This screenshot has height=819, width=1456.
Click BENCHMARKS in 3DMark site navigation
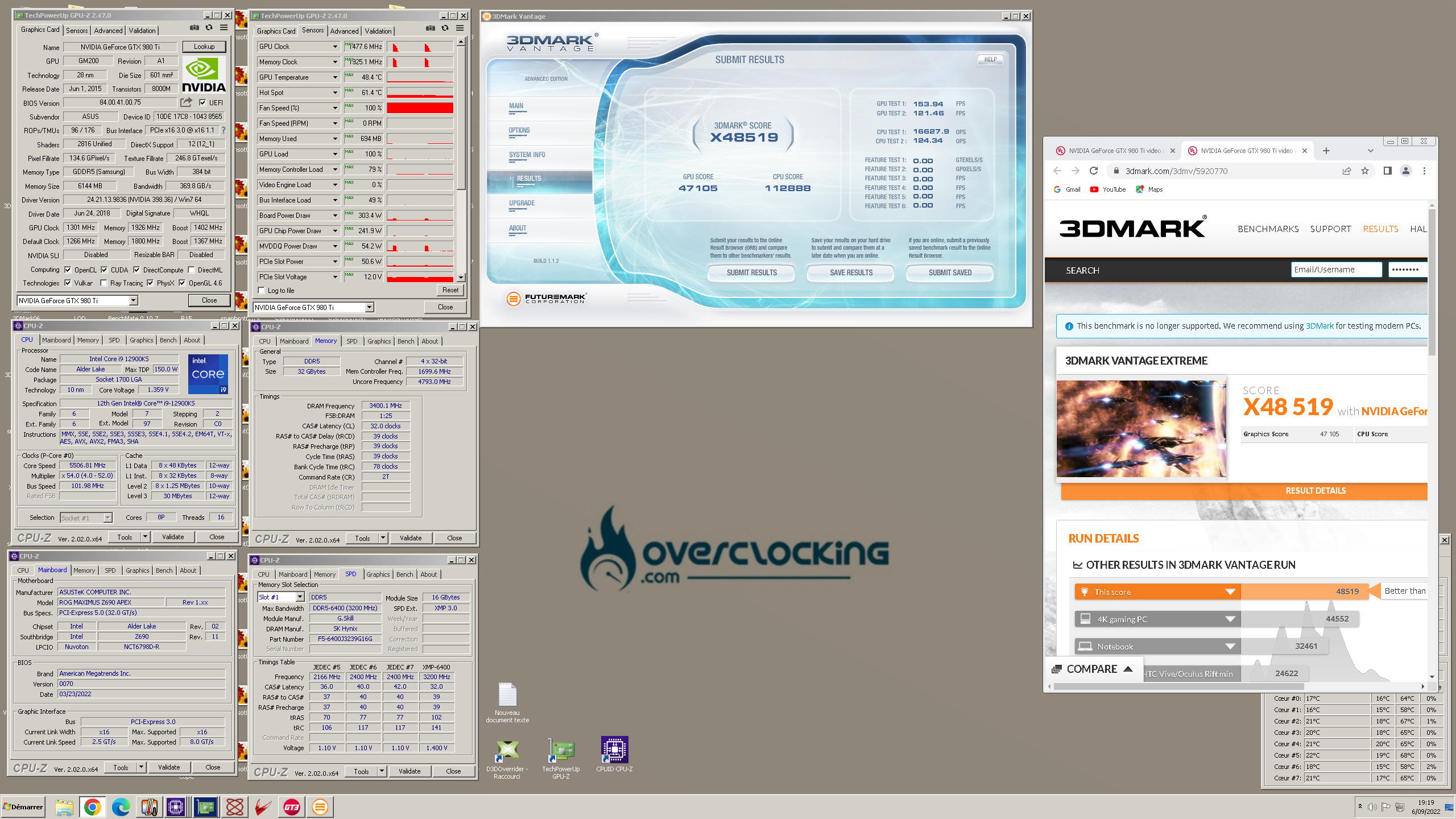coord(1268,229)
